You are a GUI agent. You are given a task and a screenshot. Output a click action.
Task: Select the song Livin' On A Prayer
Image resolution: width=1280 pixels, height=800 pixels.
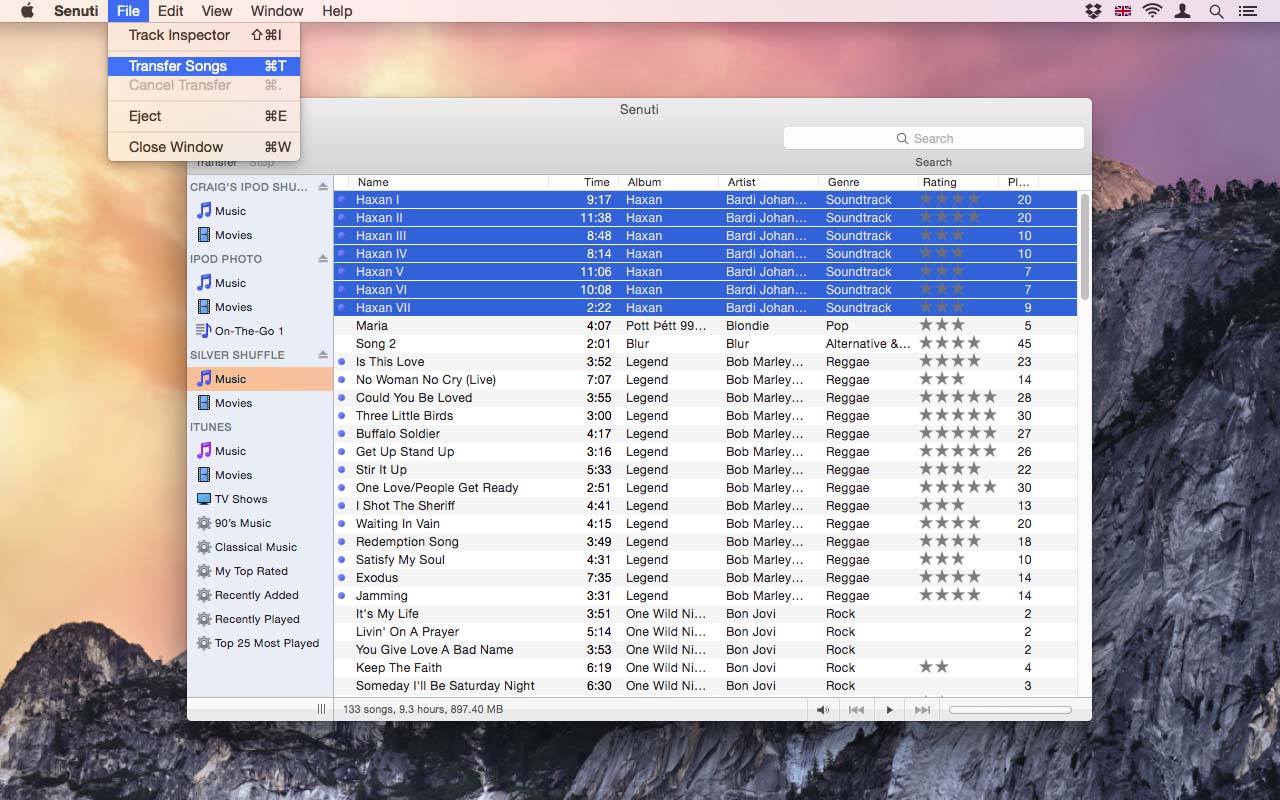pos(705,632)
